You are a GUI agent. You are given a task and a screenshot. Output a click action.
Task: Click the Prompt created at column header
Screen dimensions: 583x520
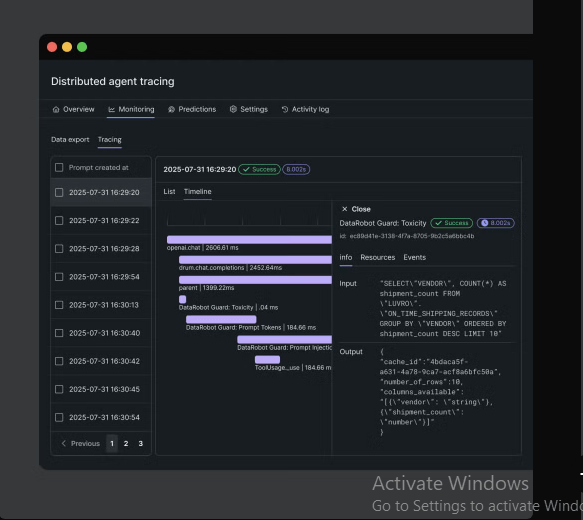pos(99,168)
